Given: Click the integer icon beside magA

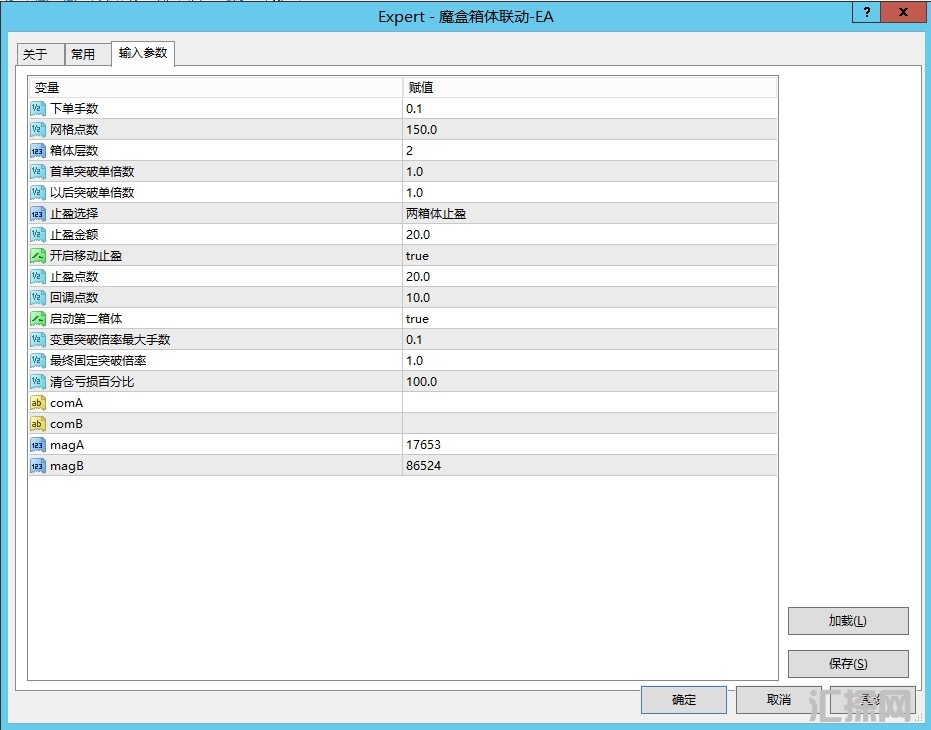Looking at the screenshot, I should tap(37, 445).
